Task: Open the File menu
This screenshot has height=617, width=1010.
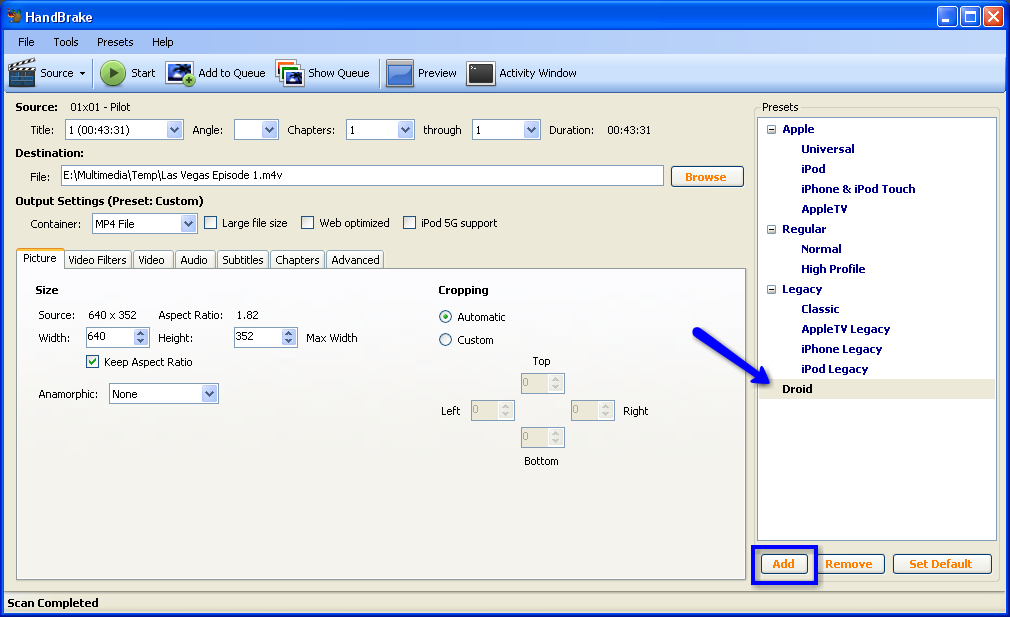Action: coord(26,42)
